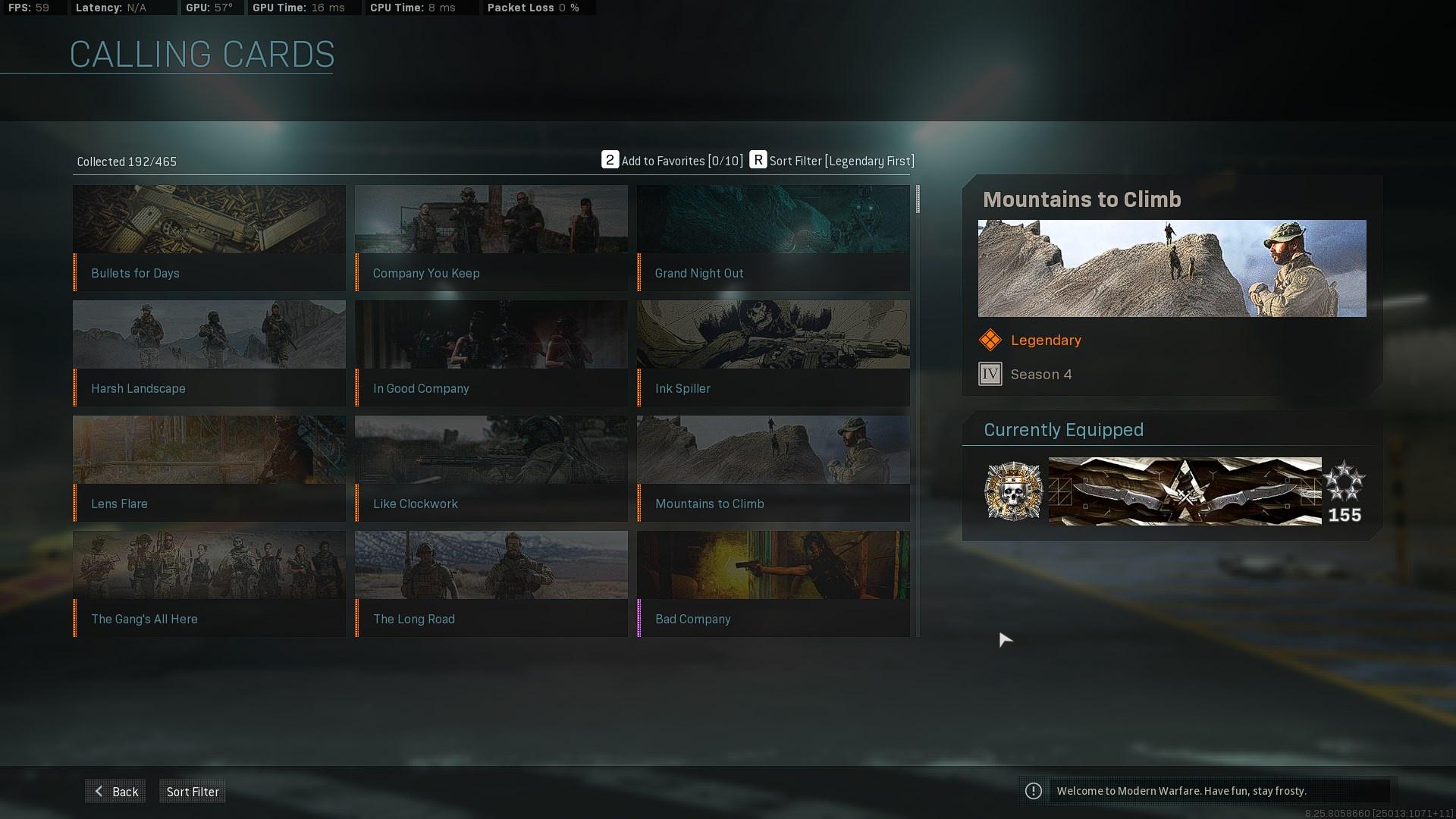Pick the Bad Company calling card
1456x819 pixels.
coord(773,584)
